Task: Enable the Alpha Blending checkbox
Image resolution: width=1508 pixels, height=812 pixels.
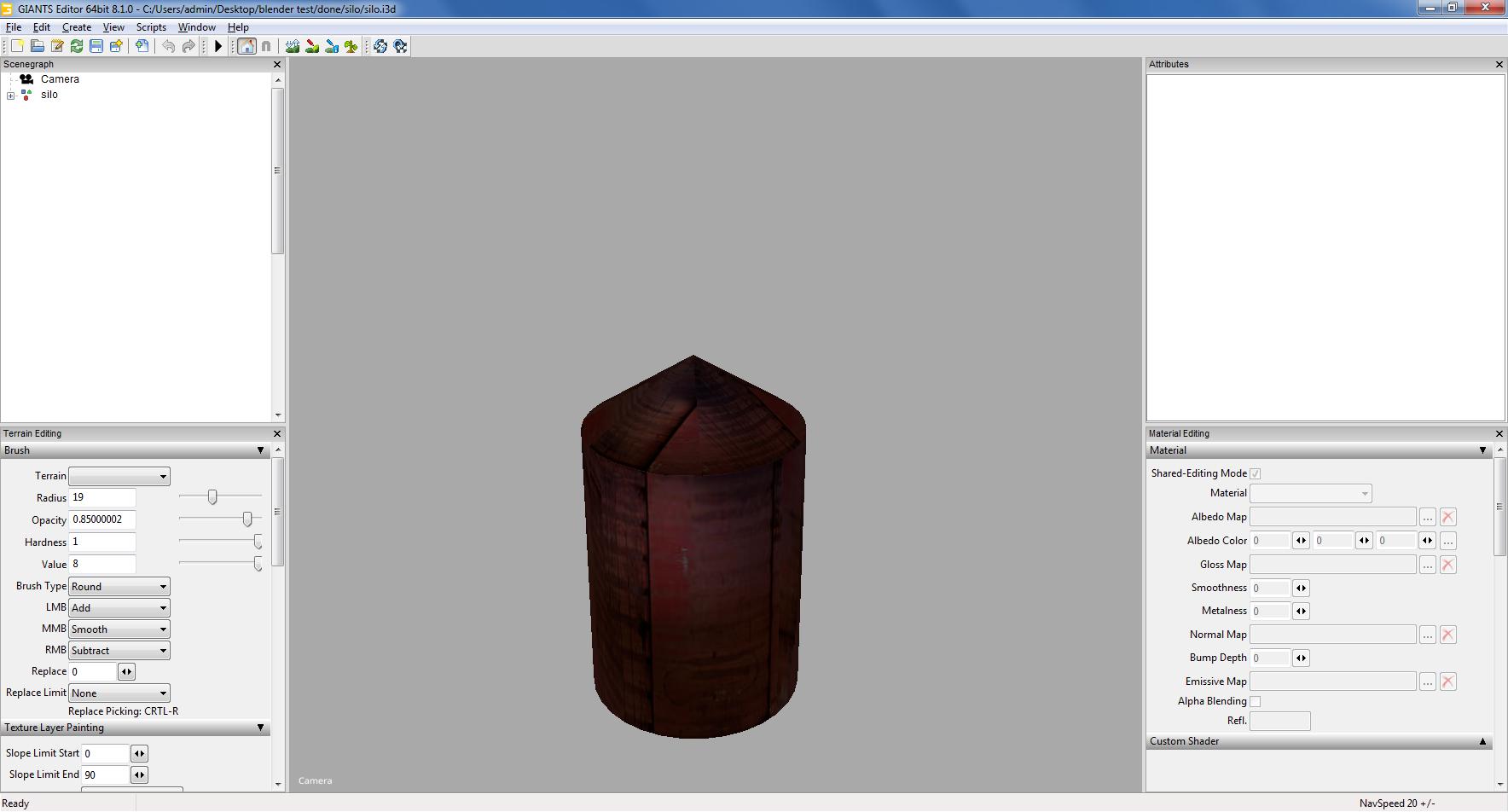Action: (1255, 701)
